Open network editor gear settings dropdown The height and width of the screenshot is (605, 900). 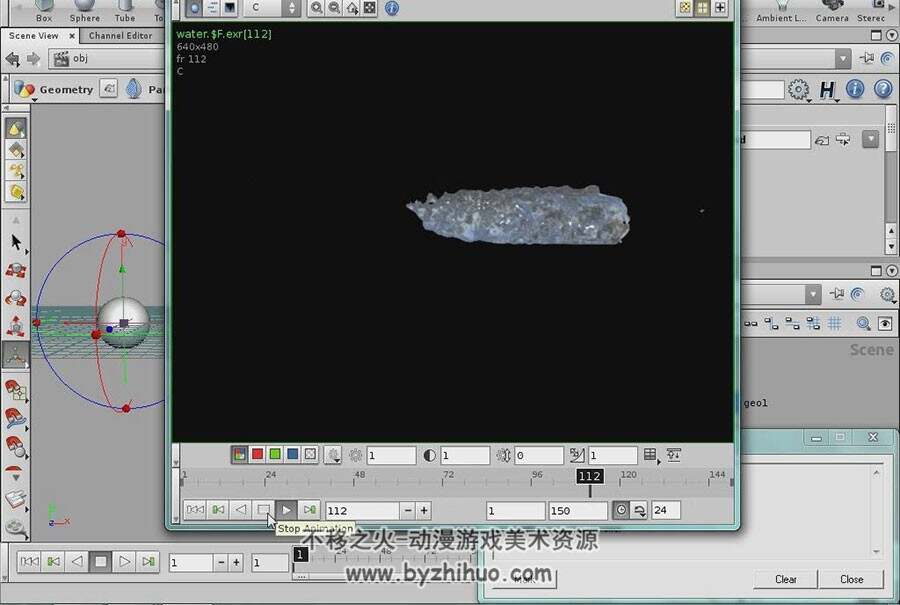click(887, 294)
